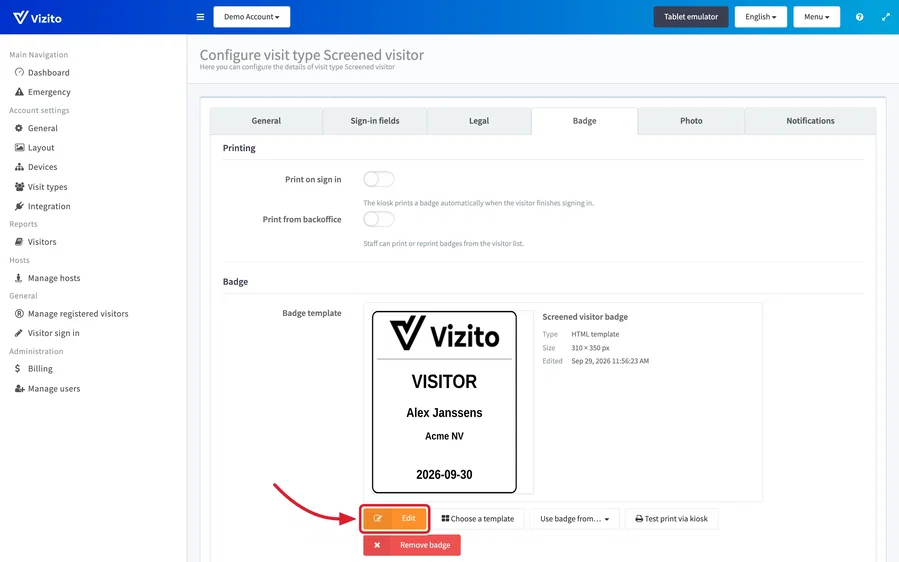Click the Devices sitemap icon
899x562 pixels.
[19, 167]
